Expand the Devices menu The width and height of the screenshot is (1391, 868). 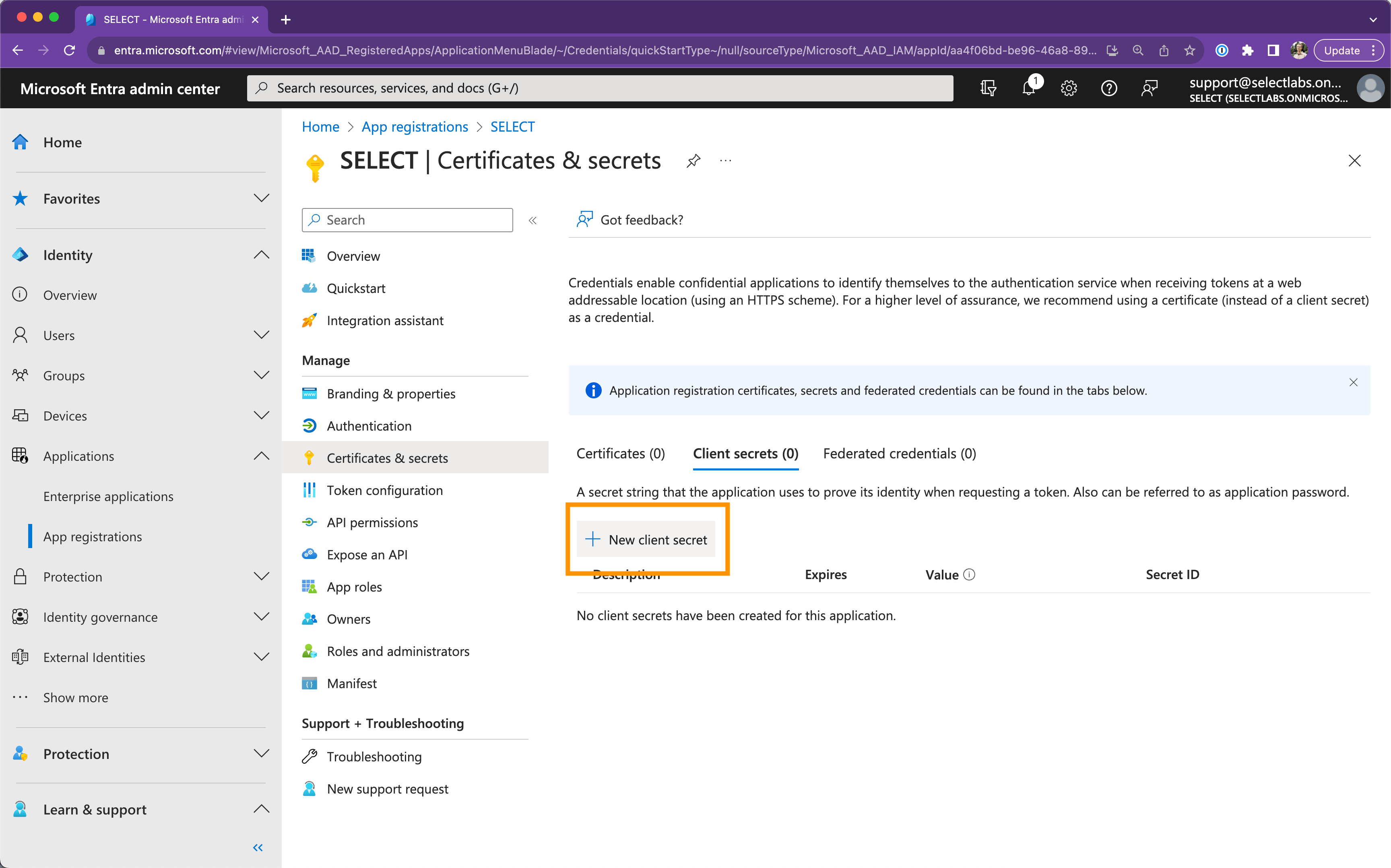coord(261,416)
